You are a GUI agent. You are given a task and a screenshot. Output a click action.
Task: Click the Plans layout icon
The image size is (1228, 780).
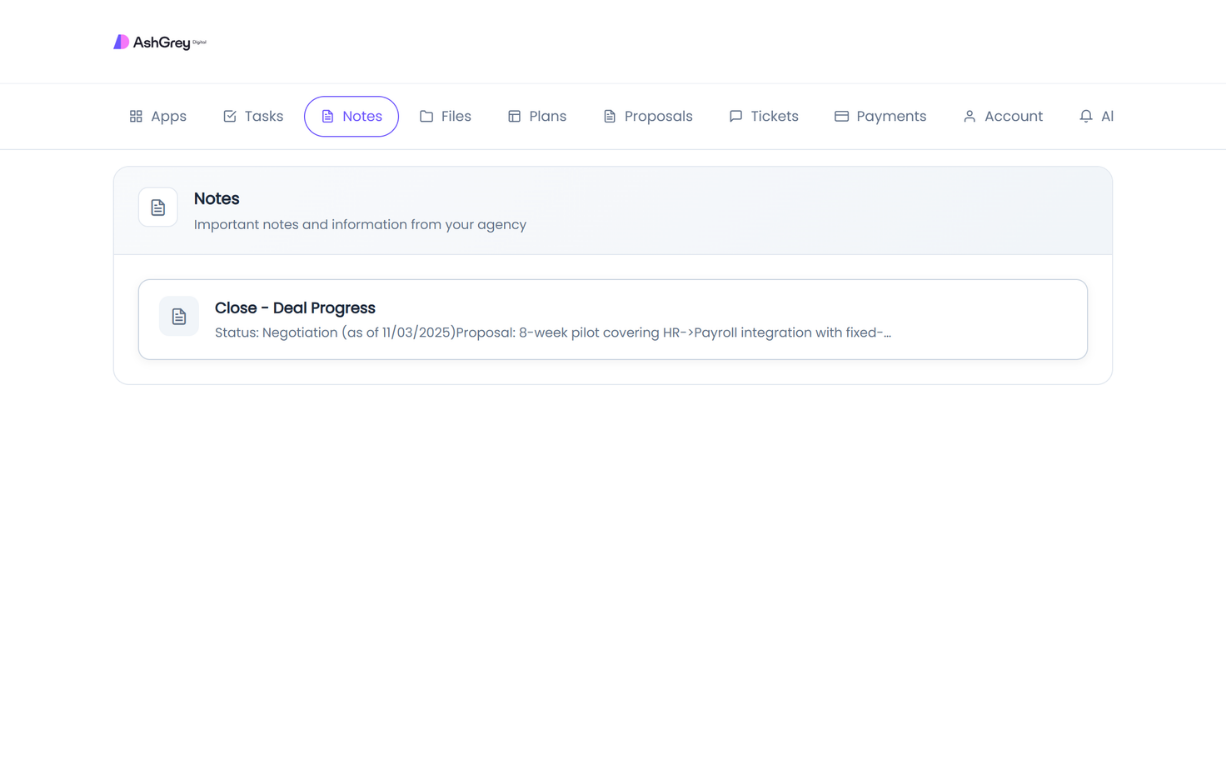tap(514, 116)
